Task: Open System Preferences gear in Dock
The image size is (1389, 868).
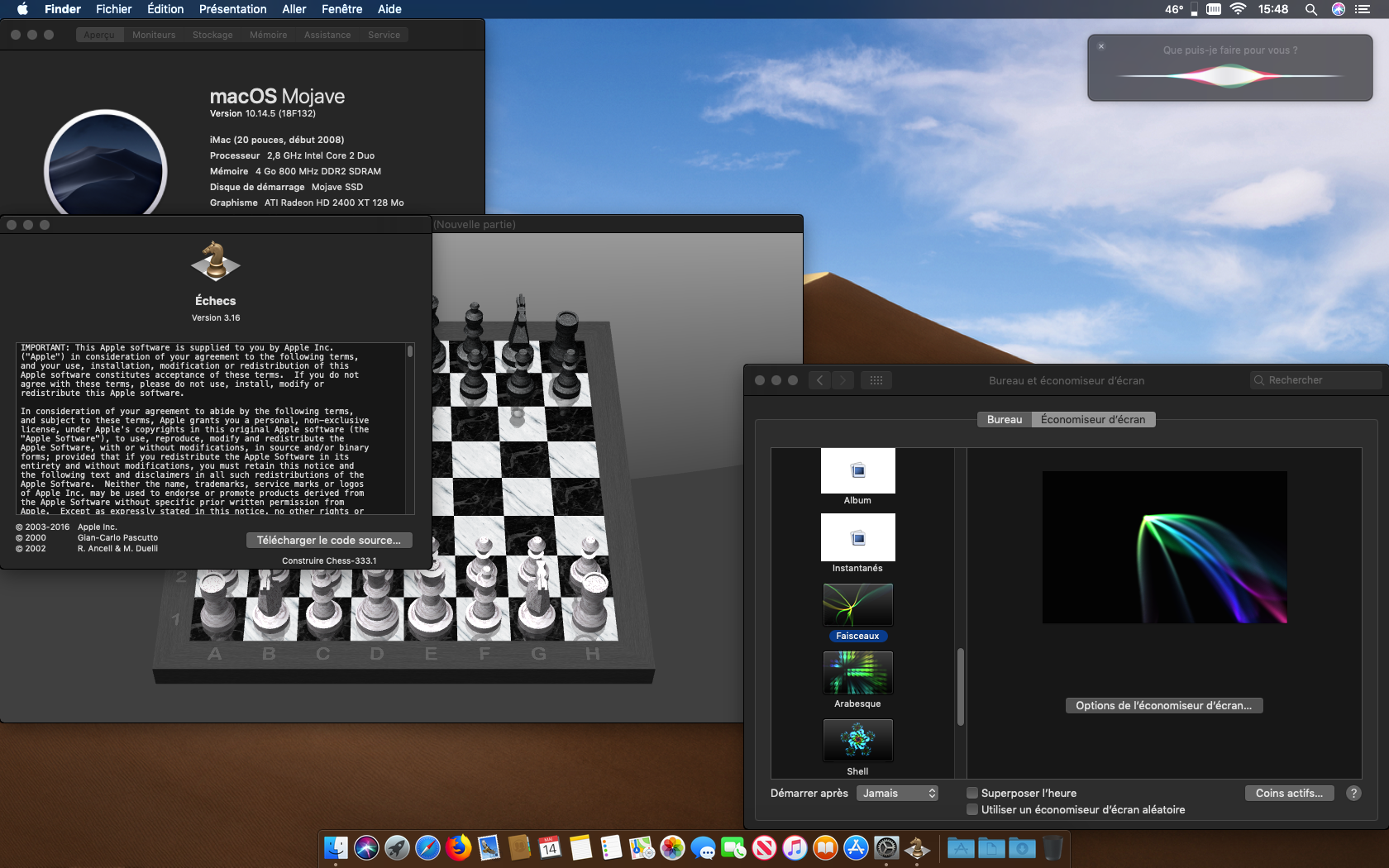Action: 886,847
